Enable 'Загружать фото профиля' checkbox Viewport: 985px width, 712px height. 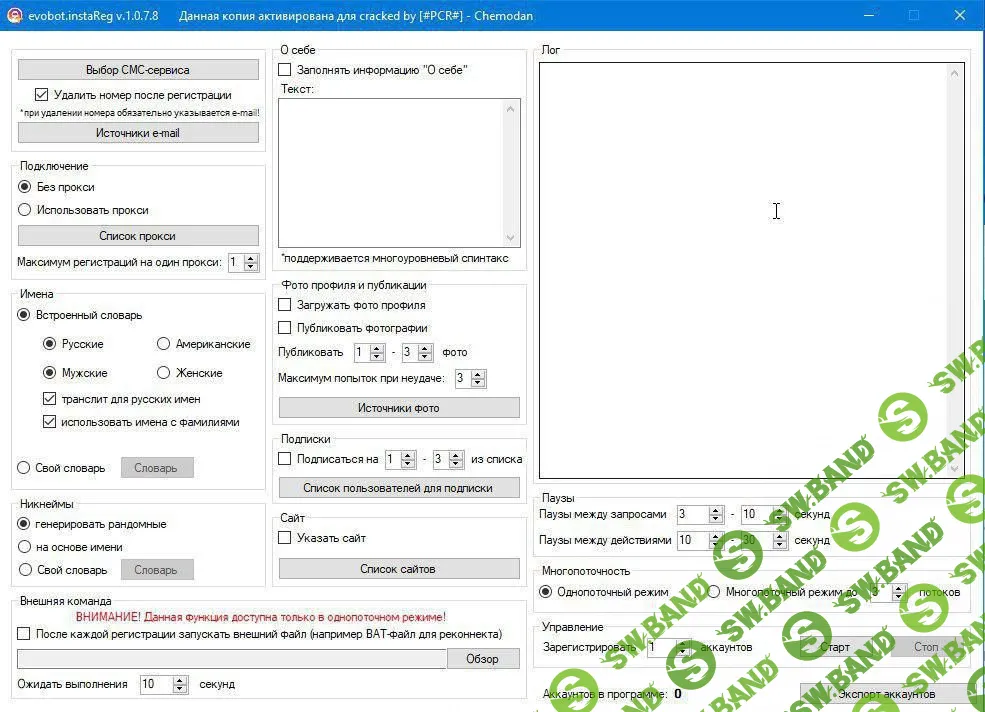(285, 305)
